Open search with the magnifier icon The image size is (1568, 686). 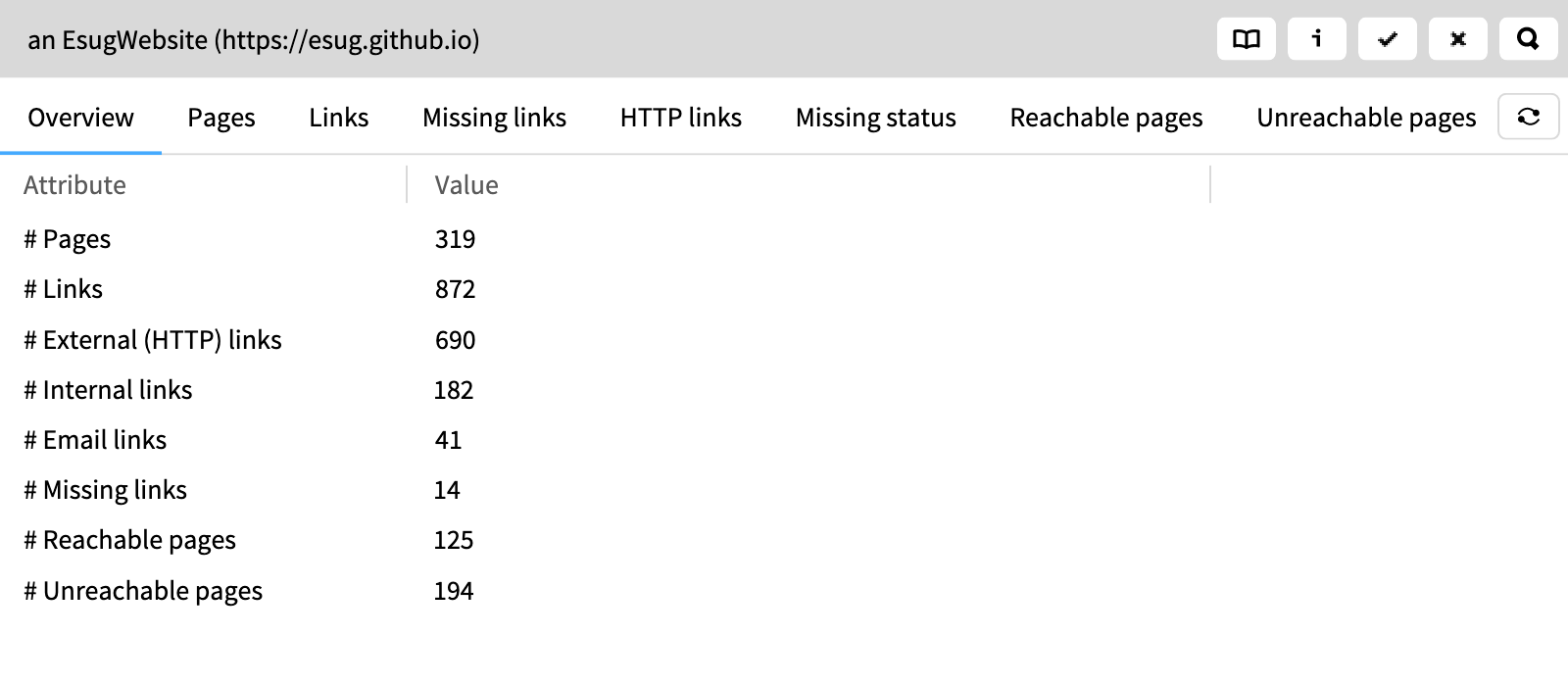(x=1528, y=39)
